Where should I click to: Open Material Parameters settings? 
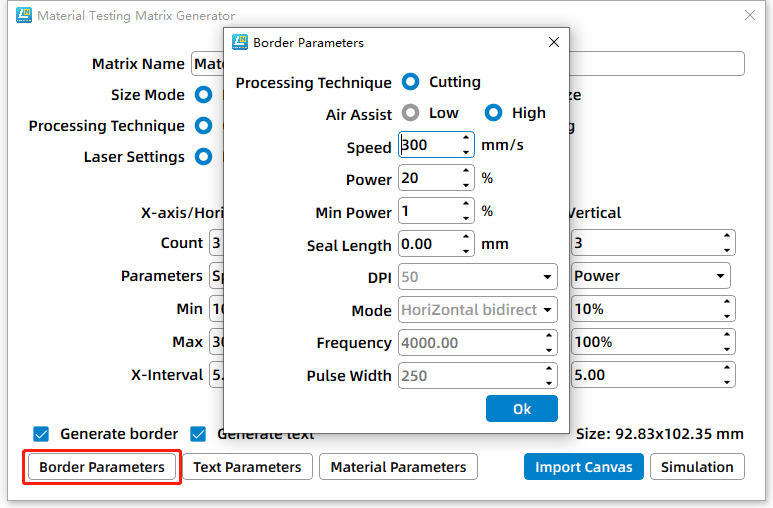pos(398,467)
